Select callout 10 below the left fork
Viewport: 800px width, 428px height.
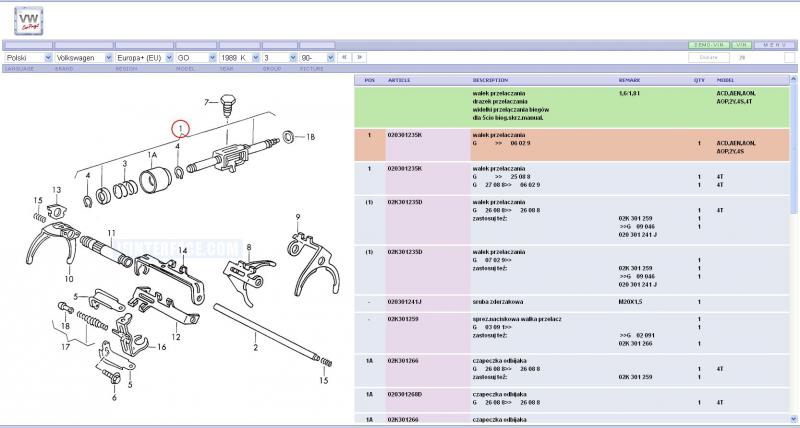tap(69, 279)
